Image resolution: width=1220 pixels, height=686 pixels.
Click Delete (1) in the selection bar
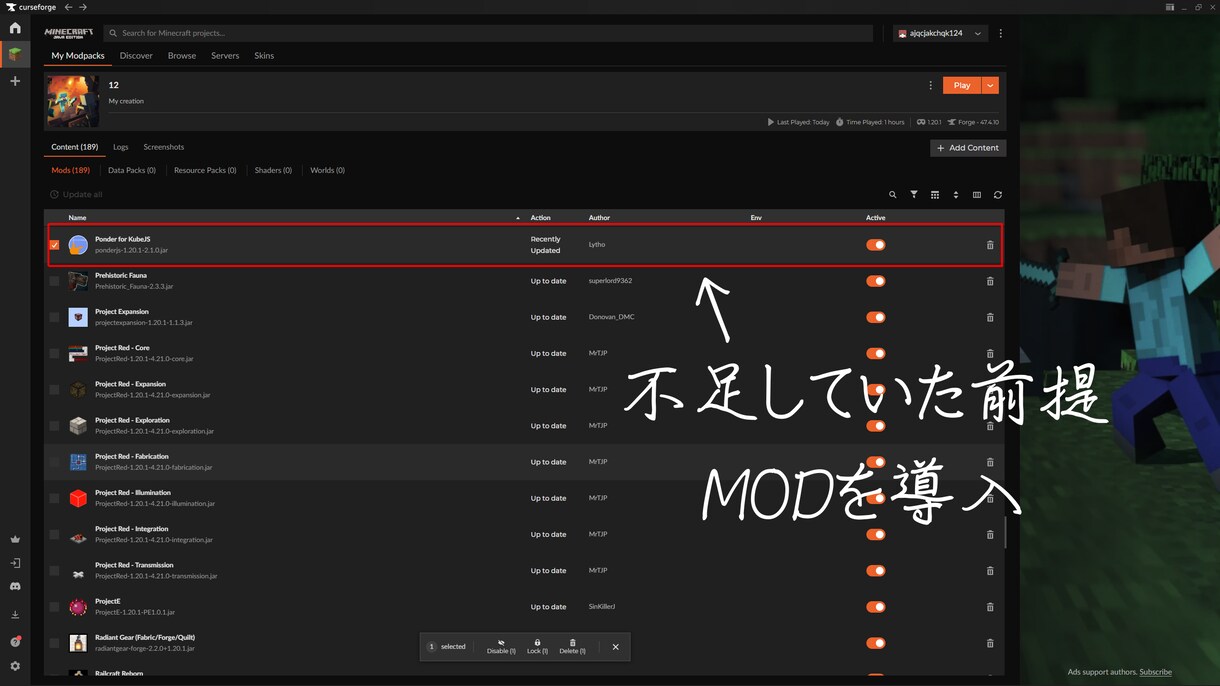(x=572, y=647)
